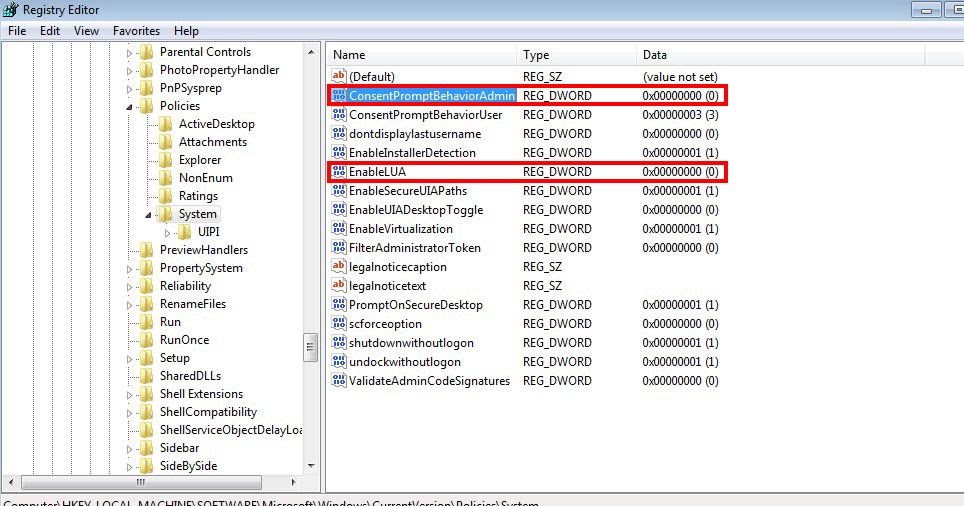Click ConsentPromptBehaviorUser data 0x00000003 (3)
This screenshot has height=506, width=964.
pyautogui.click(x=680, y=114)
